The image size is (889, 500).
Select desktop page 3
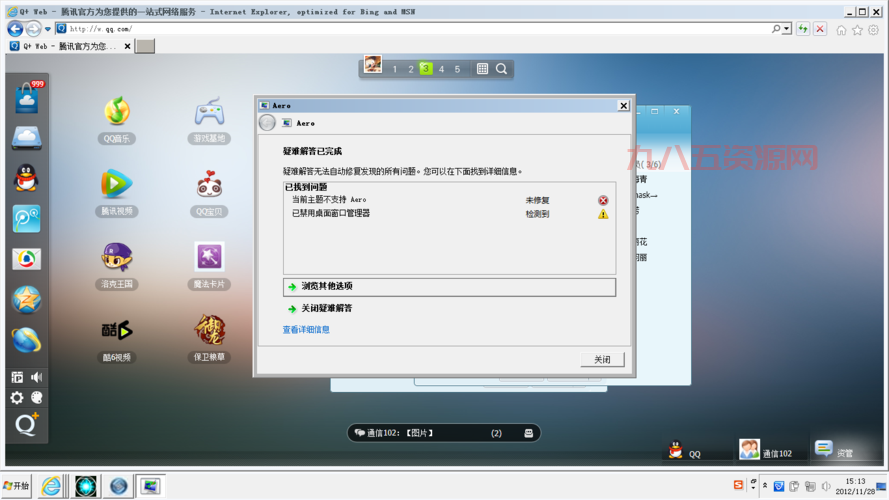[426, 69]
